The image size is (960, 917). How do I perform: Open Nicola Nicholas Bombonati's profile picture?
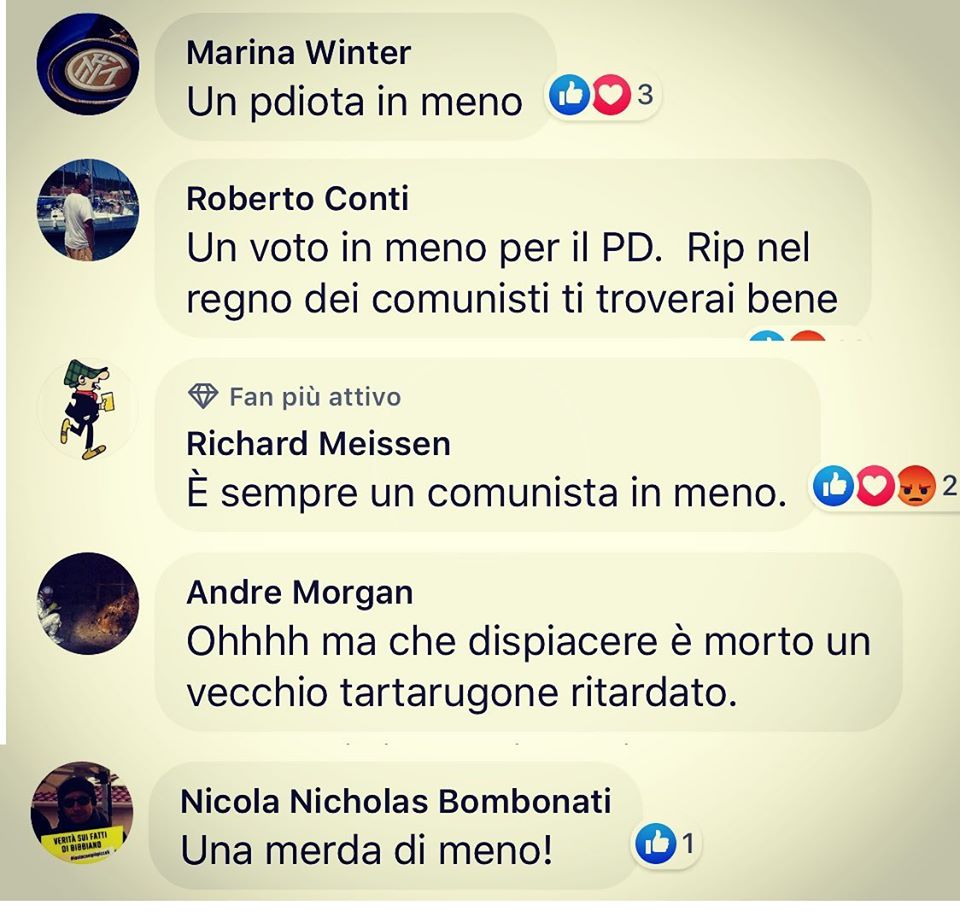pyautogui.click(x=82, y=812)
